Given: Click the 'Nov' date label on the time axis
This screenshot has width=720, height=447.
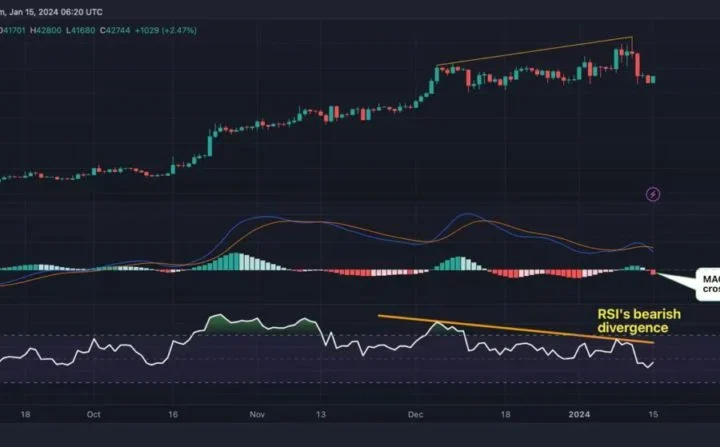Looking at the screenshot, I should click(257, 414).
